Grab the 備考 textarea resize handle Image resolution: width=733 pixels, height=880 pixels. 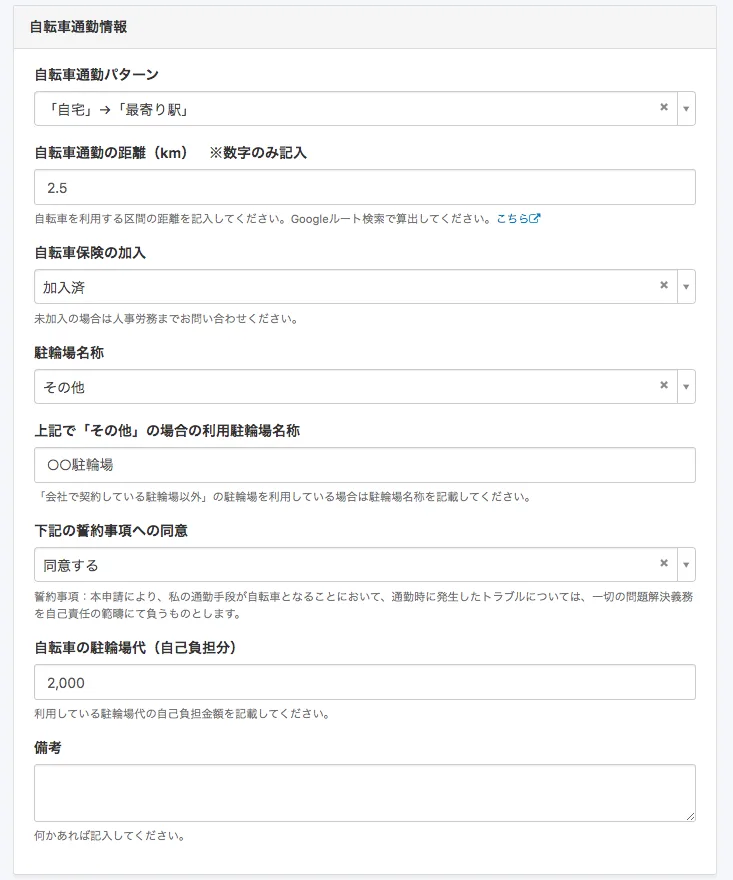[x=690, y=817]
